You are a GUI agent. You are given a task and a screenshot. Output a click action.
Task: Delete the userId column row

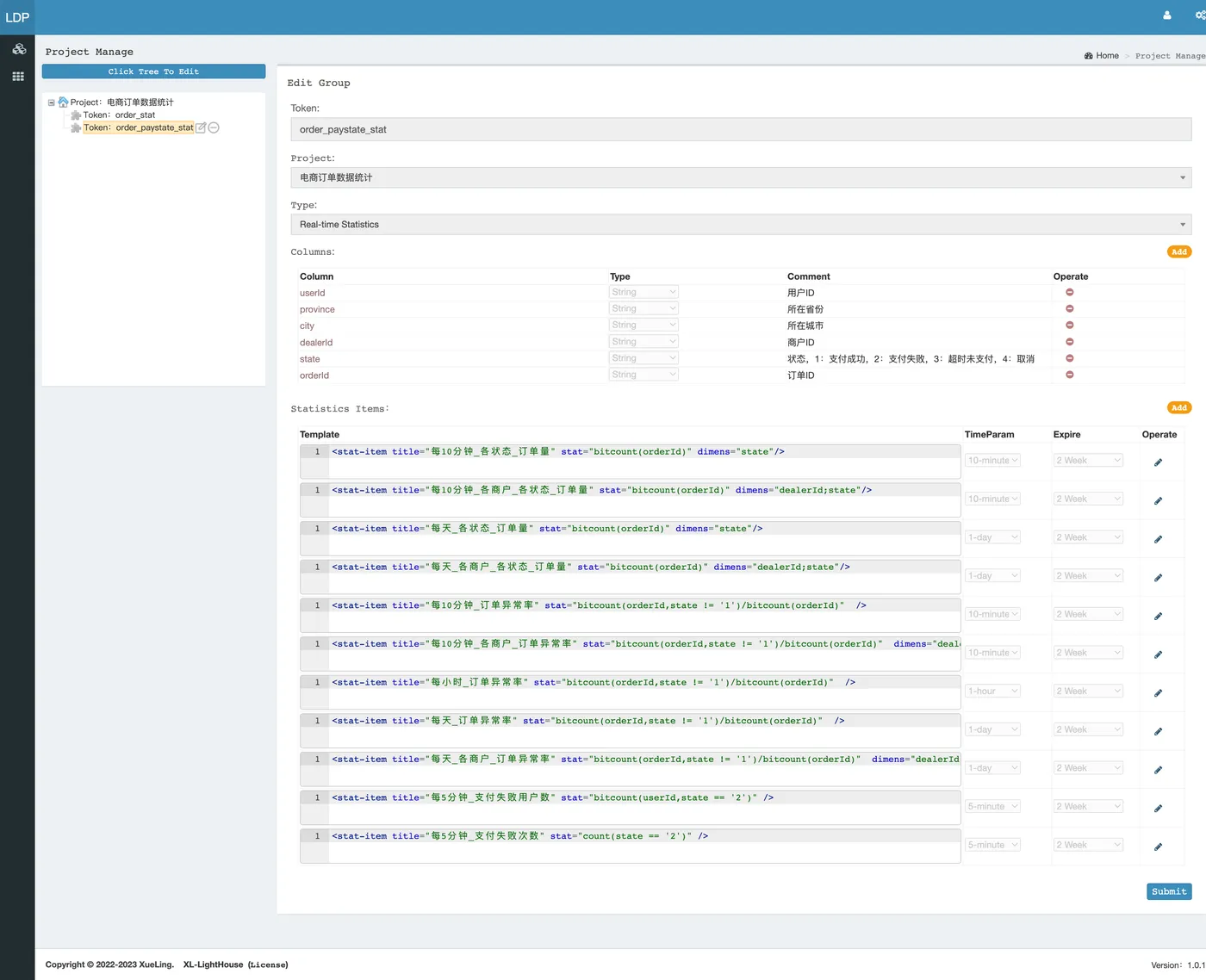[1070, 292]
